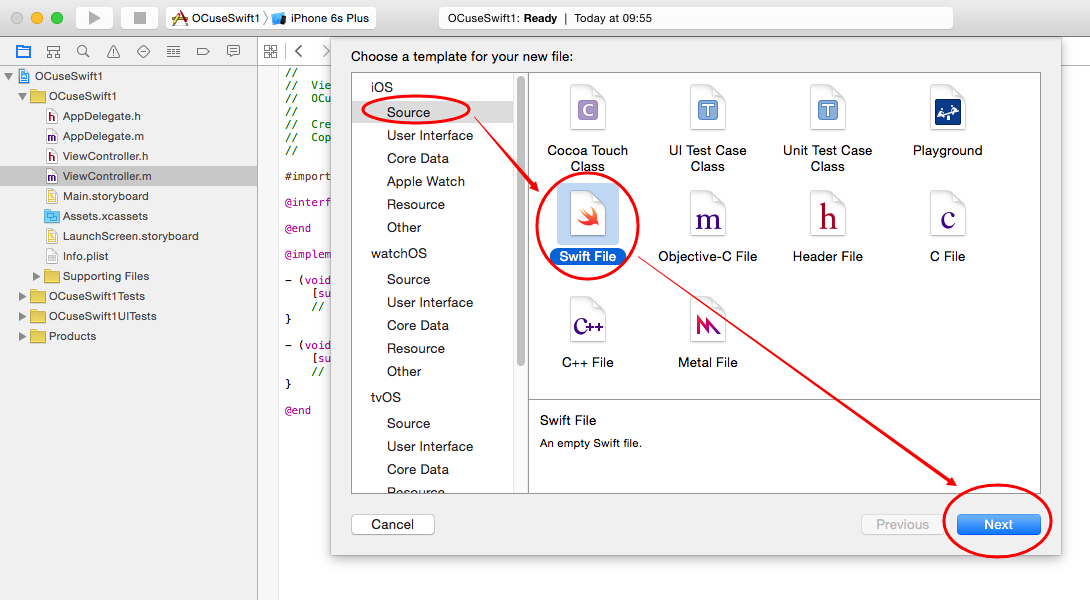Viewport: 1090px width, 600px height.
Task: Open the related items grid menu
Action: [x=270, y=51]
